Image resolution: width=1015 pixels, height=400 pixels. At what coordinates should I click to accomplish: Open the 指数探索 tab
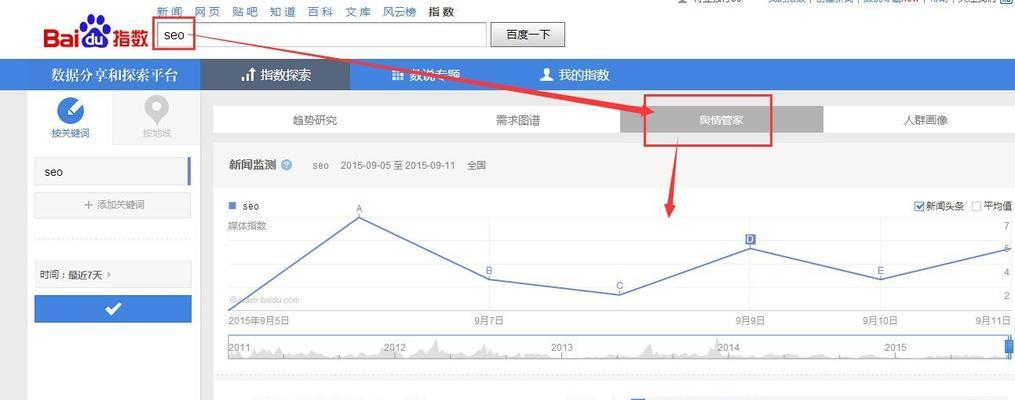tap(275, 75)
